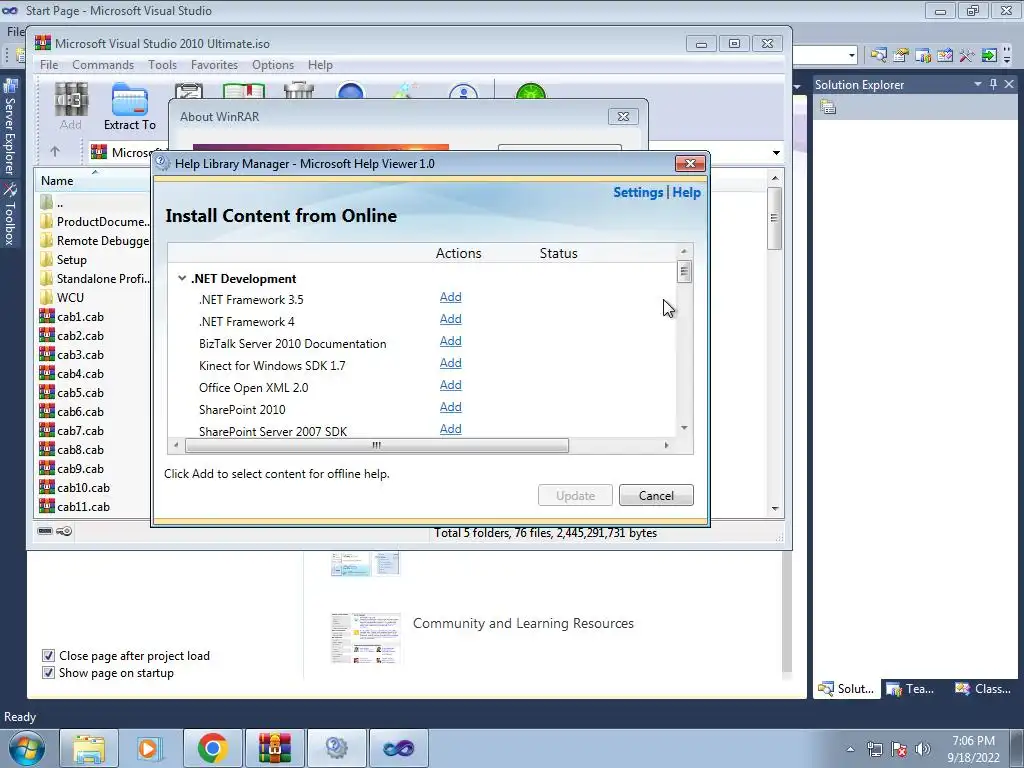Launch Windows Media Player from taskbar
The width and height of the screenshot is (1024, 768).
pos(148,748)
